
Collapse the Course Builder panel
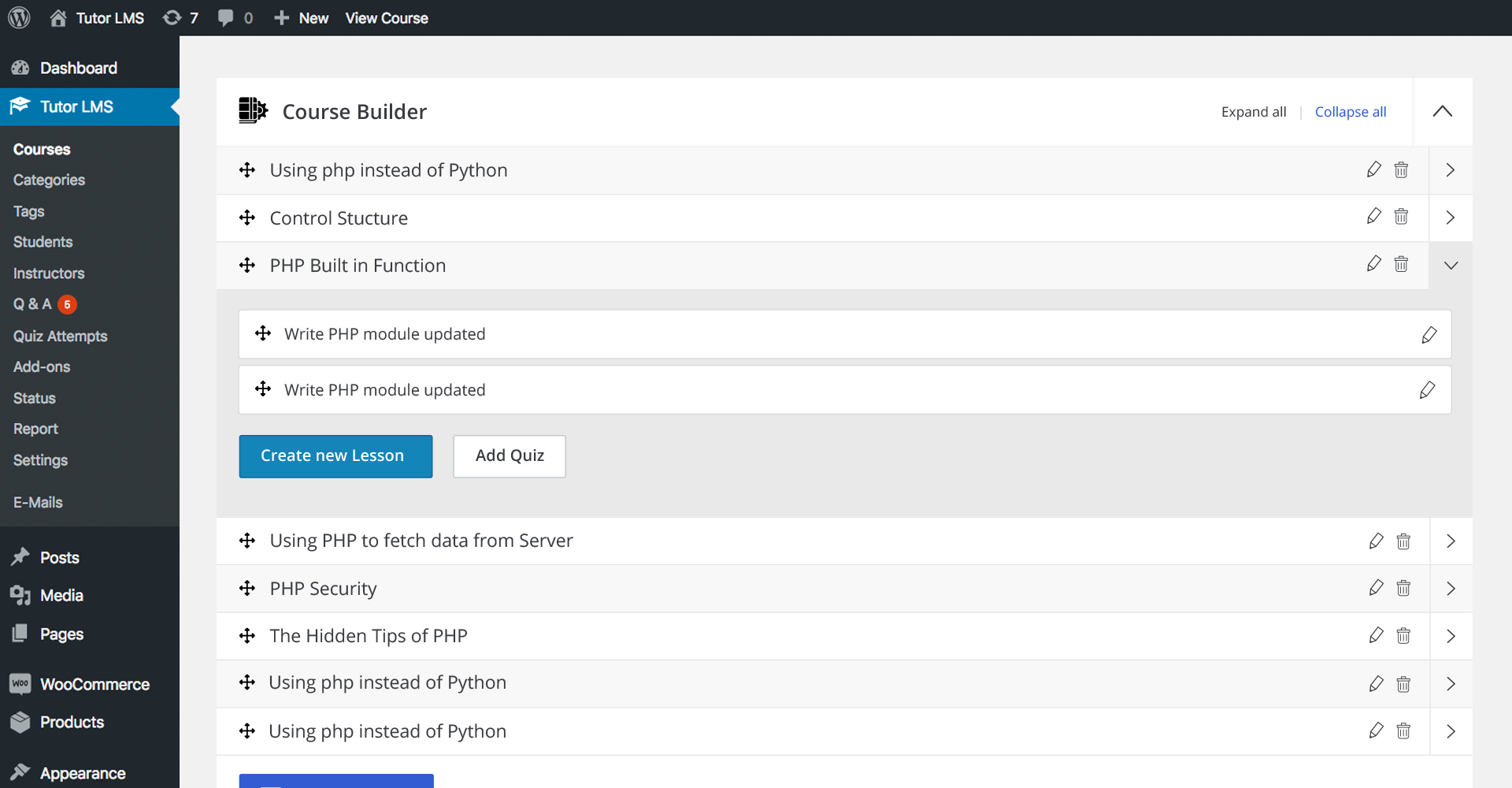coord(1442,111)
